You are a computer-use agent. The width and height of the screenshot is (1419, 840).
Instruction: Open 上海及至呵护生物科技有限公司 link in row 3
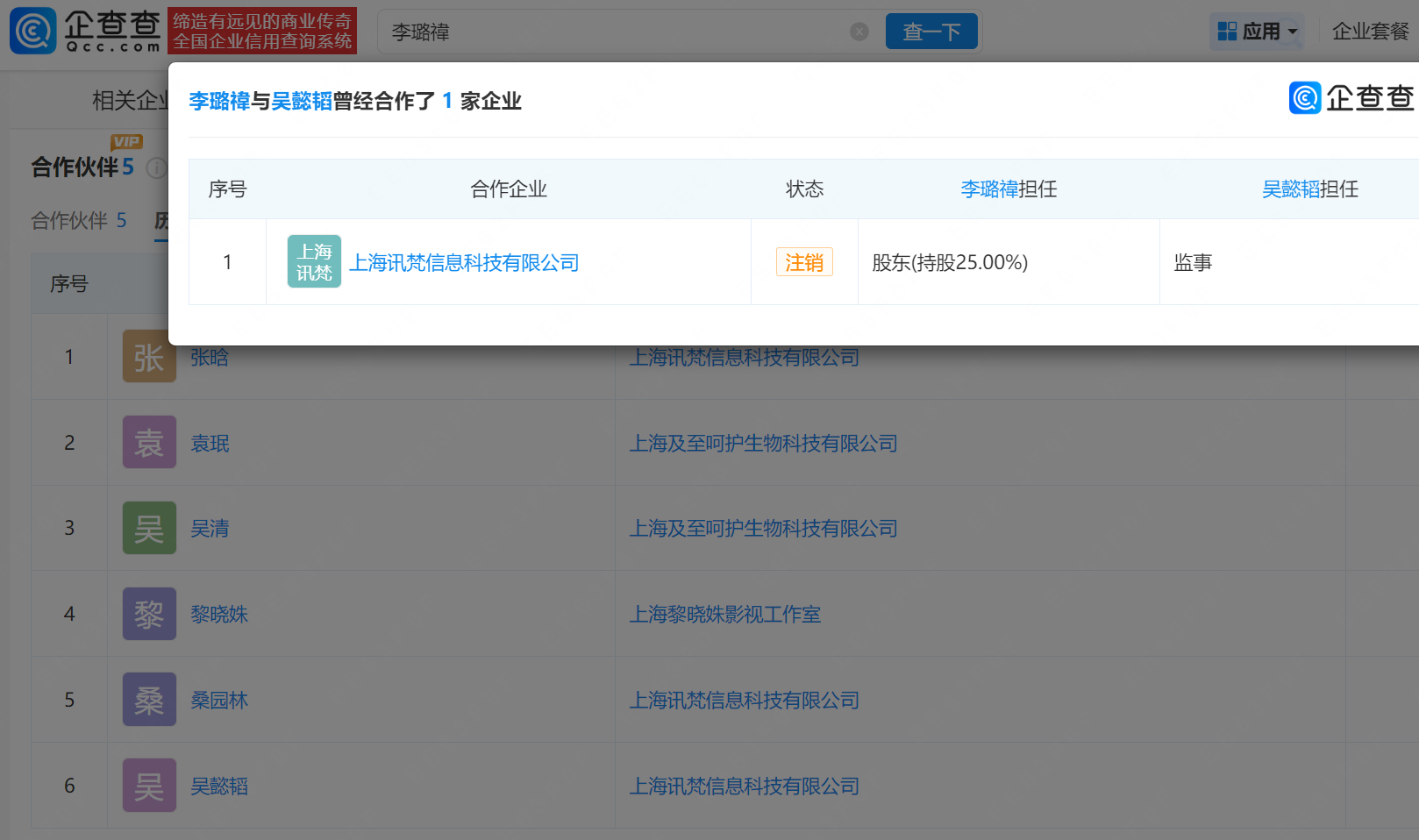click(764, 529)
